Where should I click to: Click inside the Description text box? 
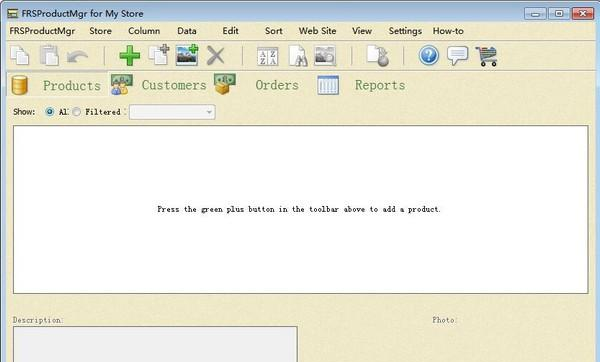click(x=155, y=344)
